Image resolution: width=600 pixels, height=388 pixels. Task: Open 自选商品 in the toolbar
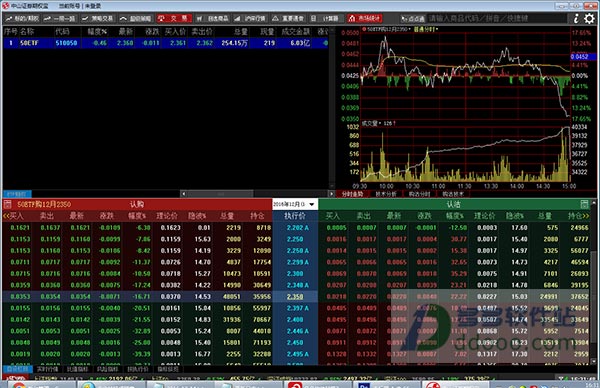click(212, 18)
